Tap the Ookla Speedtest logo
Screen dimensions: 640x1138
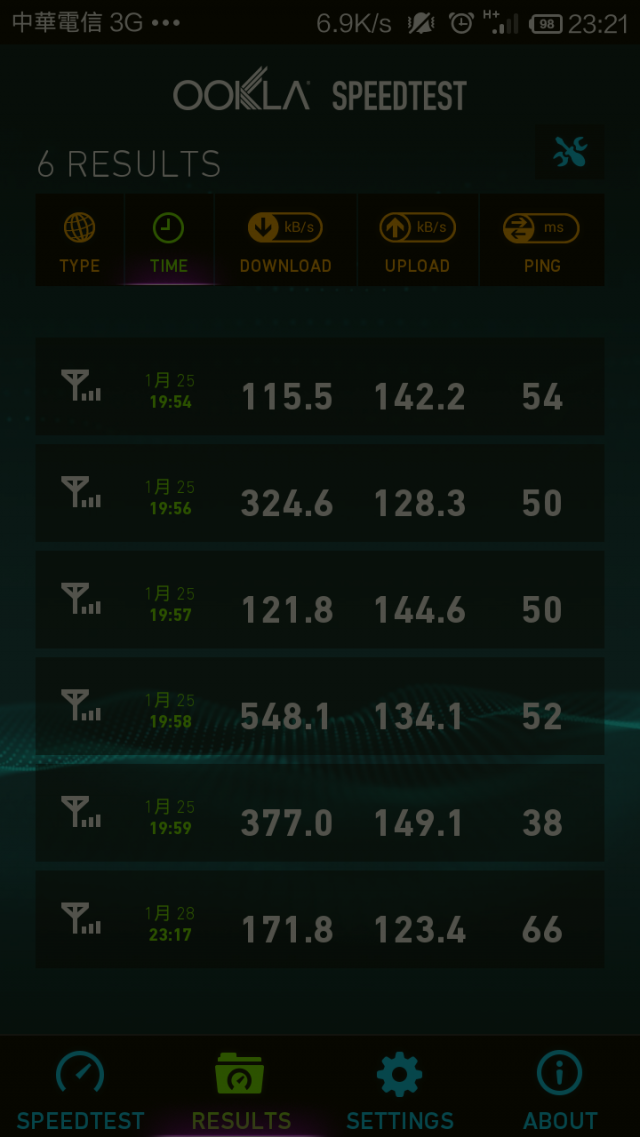tap(320, 94)
